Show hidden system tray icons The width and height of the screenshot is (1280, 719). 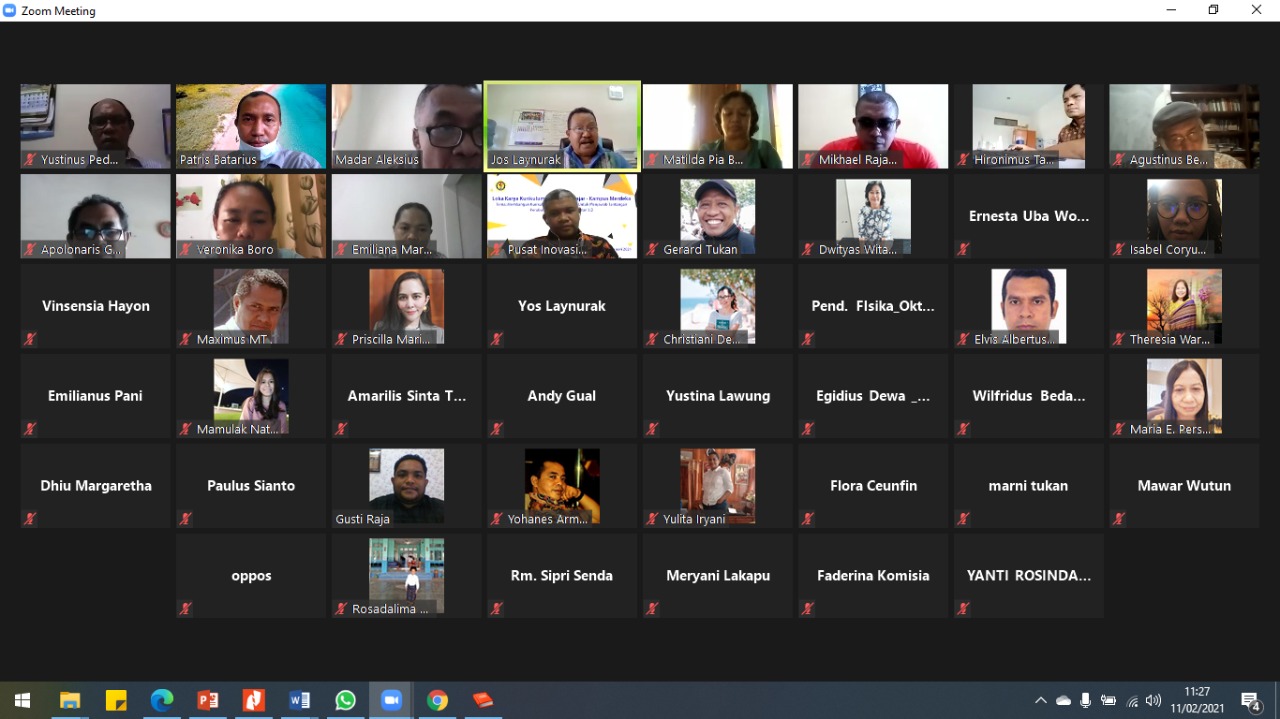(1041, 701)
